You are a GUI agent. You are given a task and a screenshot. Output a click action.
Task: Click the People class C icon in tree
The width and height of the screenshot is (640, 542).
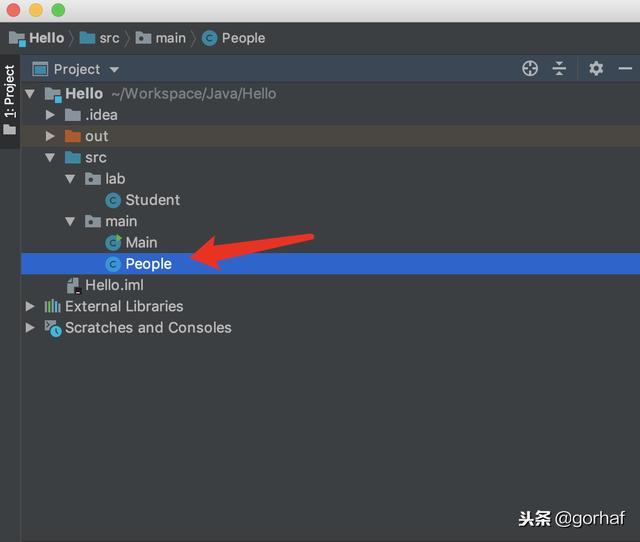[x=113, y=264]
